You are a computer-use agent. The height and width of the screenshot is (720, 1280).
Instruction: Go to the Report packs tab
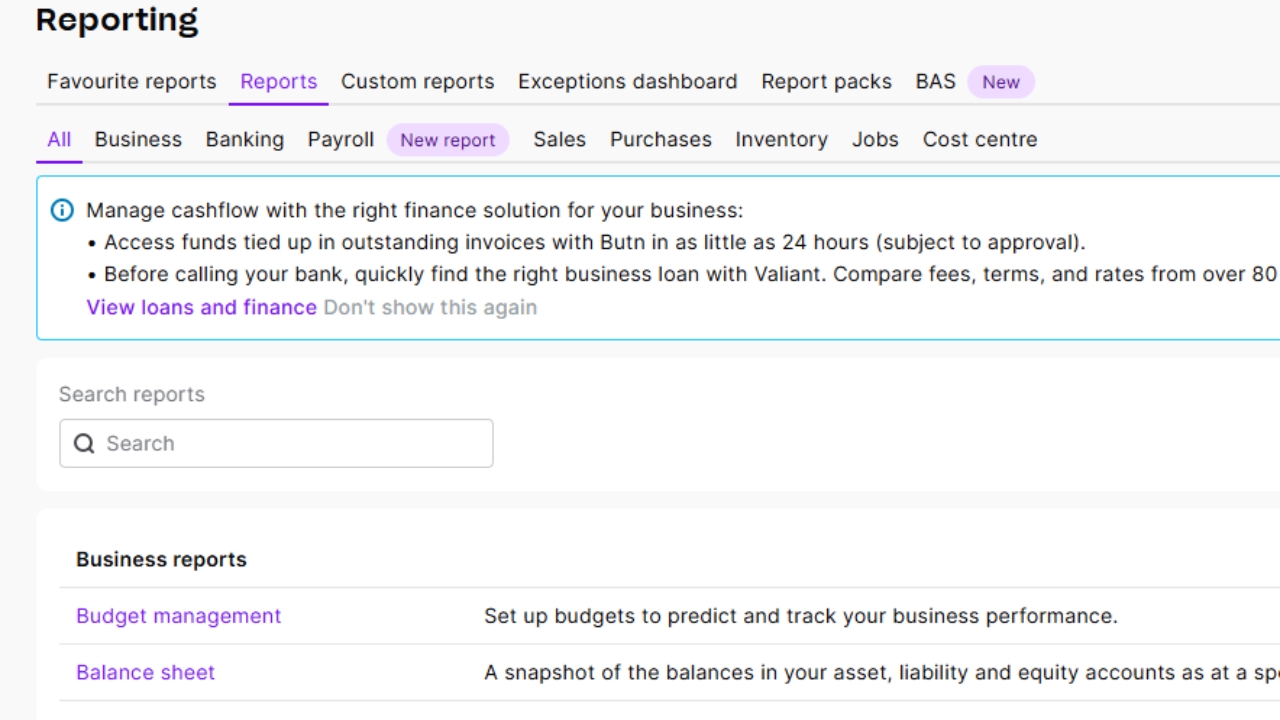click(827, 82)
